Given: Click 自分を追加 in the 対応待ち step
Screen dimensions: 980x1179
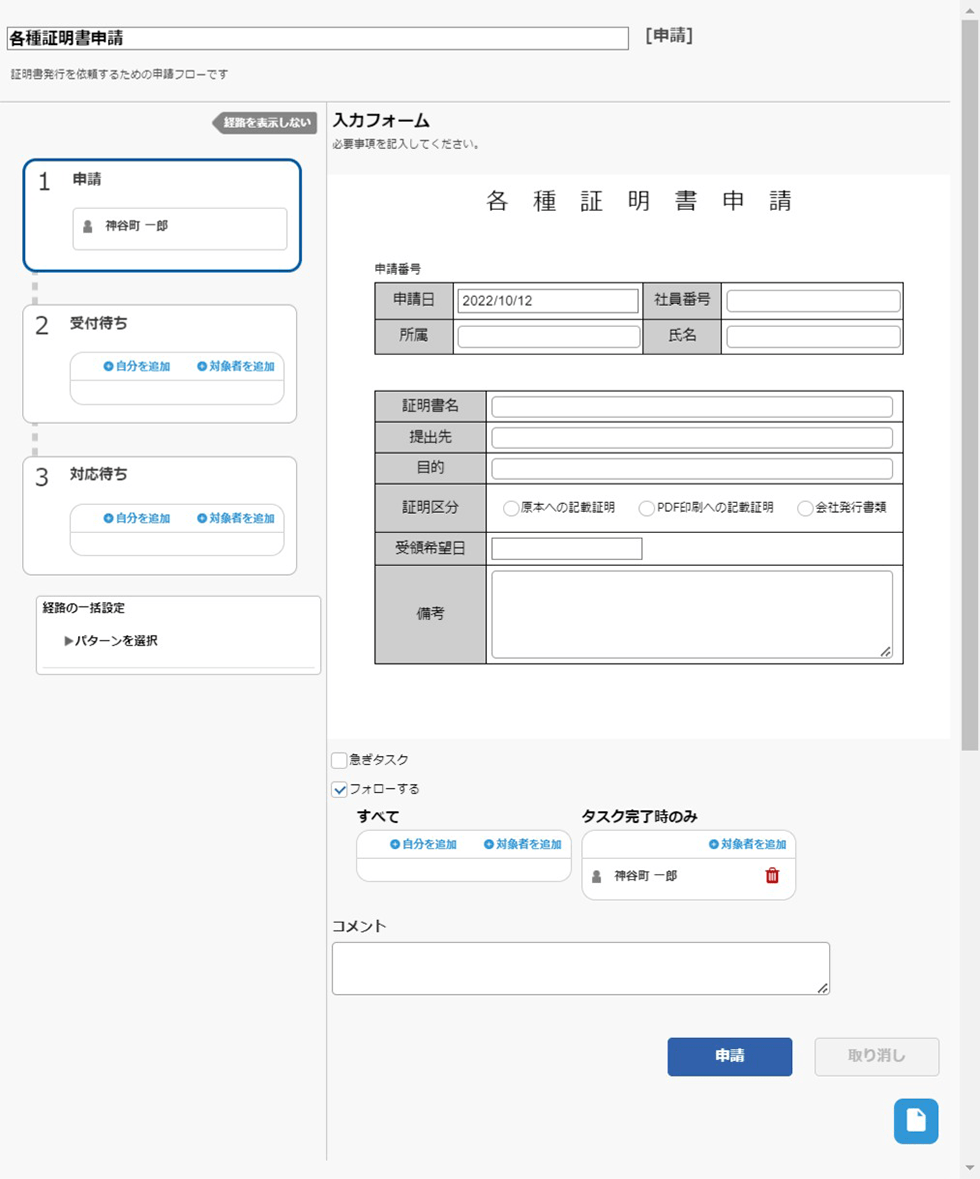Looking at the screenshot, I should [x=137, y=519].
